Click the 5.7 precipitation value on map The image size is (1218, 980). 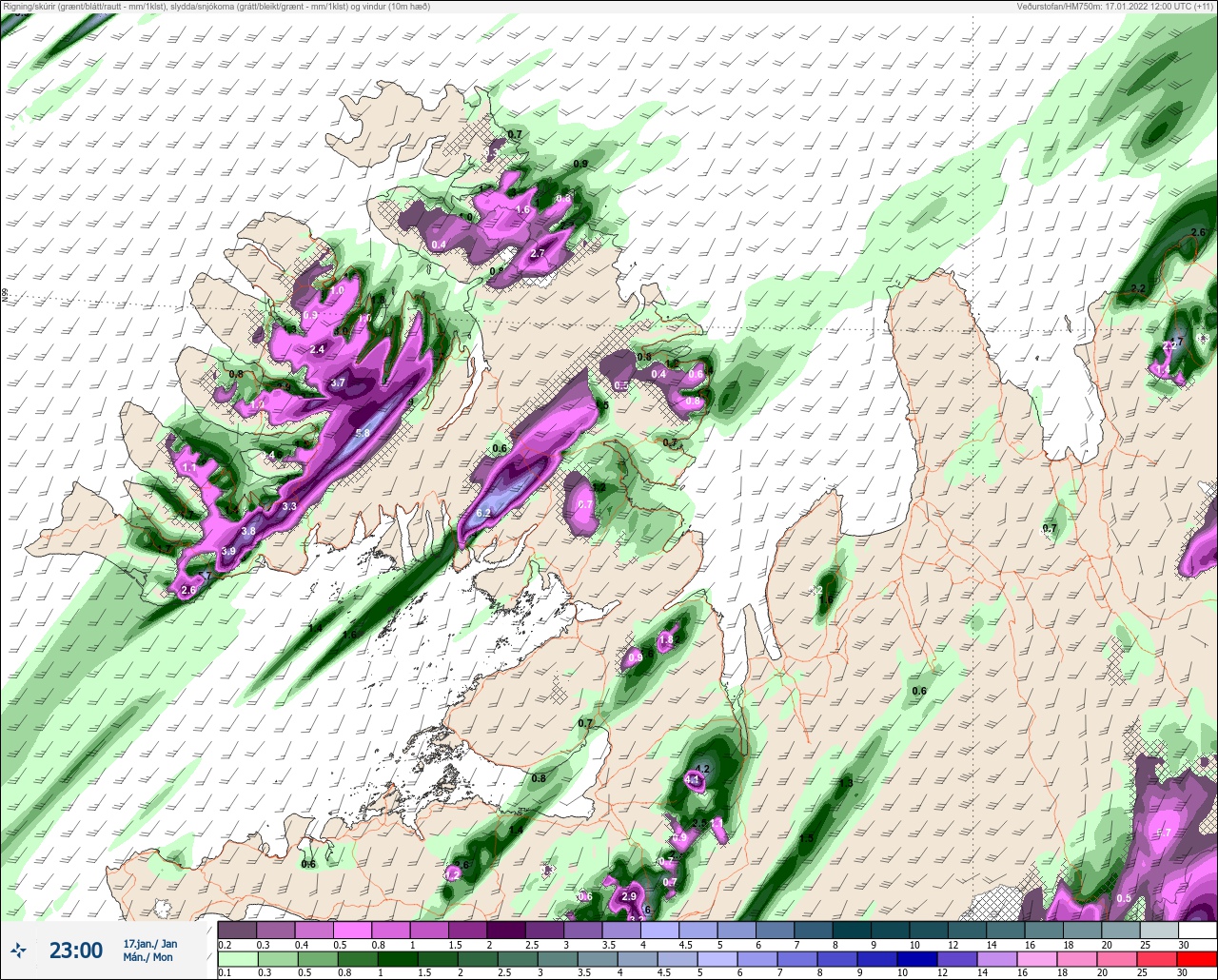(1163, 833)
